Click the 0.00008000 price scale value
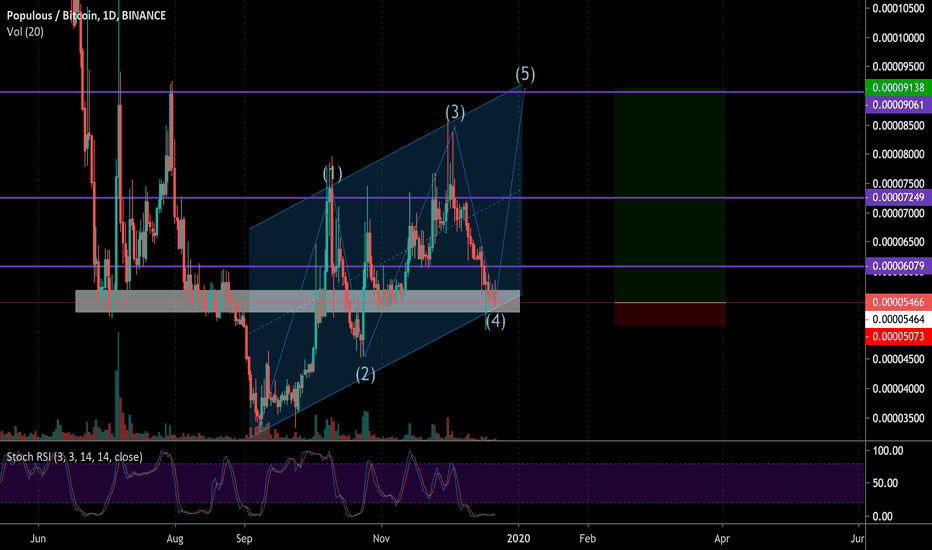932x550 pixels. click(x=898, y=154)
